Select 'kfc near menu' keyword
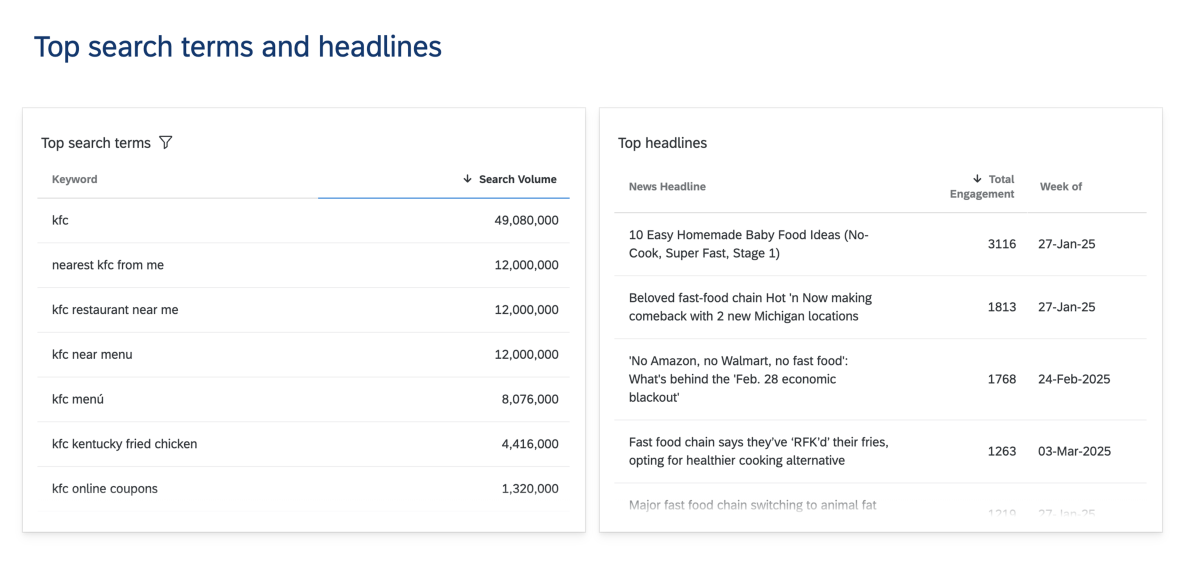The height and width of the screenshot is (577, 1200). 92,354
